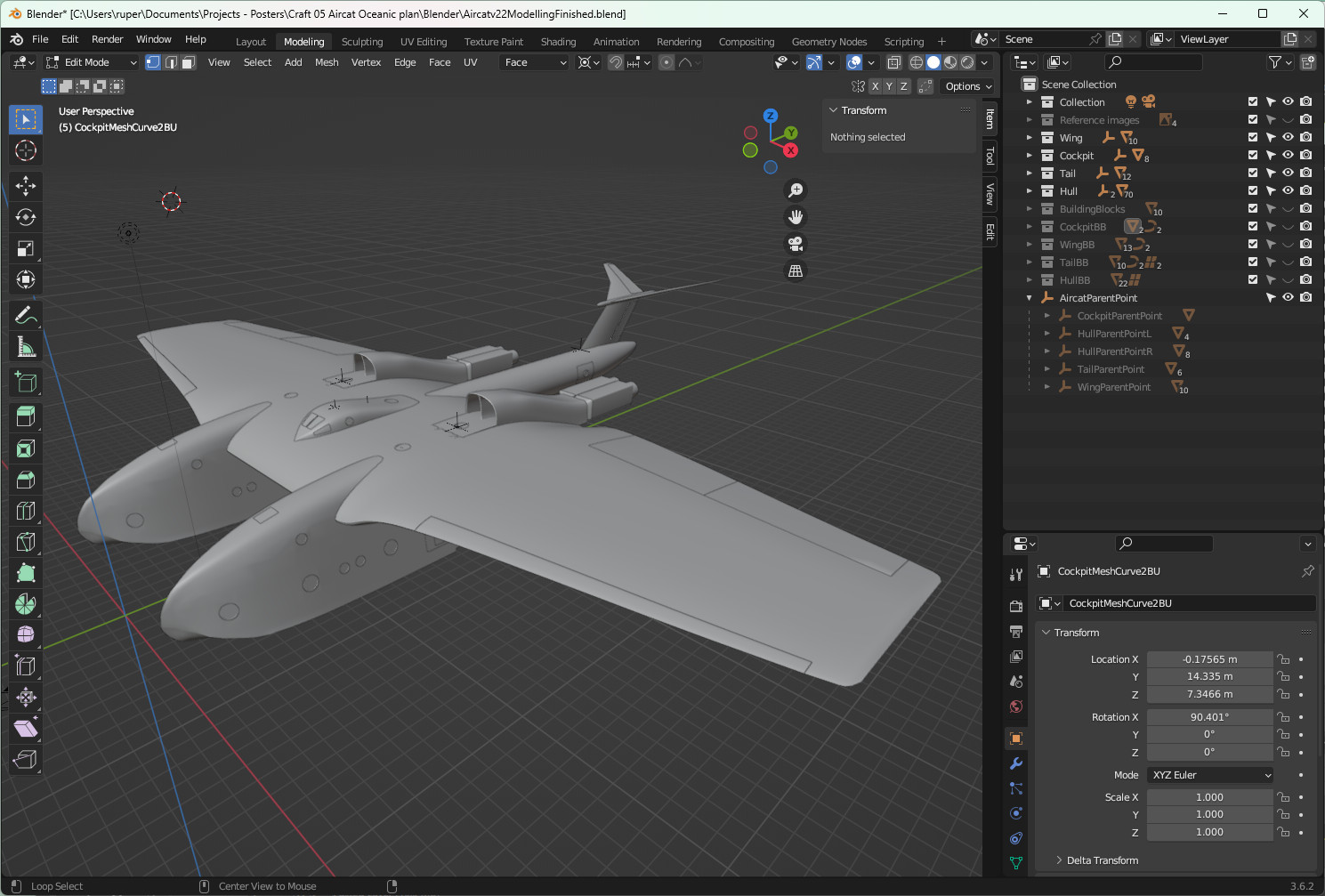Open the Render properties tab icon

1016,606
